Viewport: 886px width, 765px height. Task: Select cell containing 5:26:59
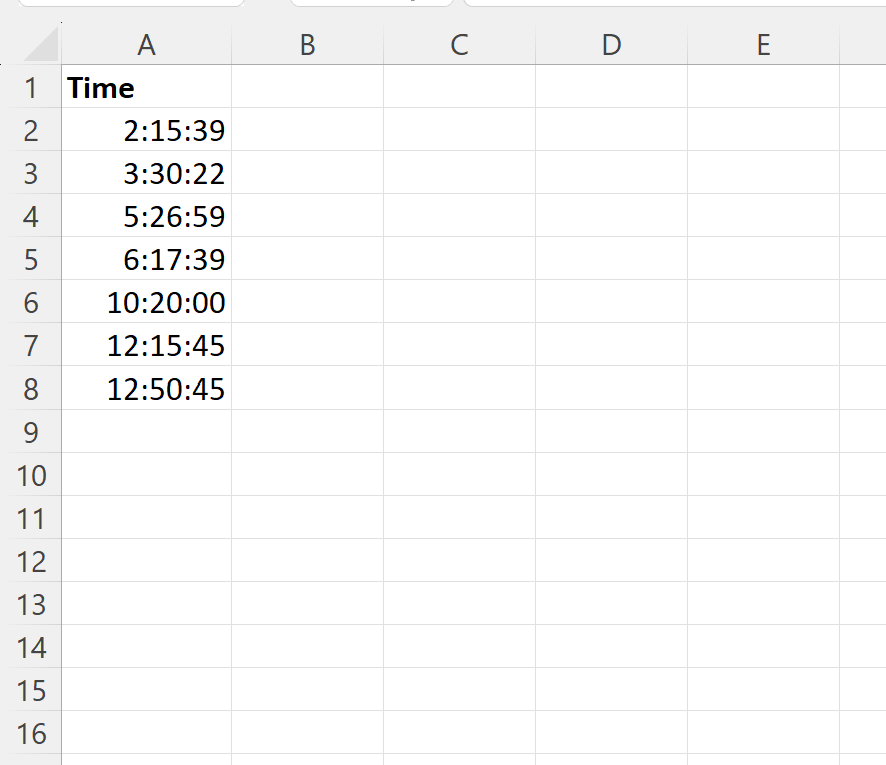pyautogui.click(x=146, y=215)
